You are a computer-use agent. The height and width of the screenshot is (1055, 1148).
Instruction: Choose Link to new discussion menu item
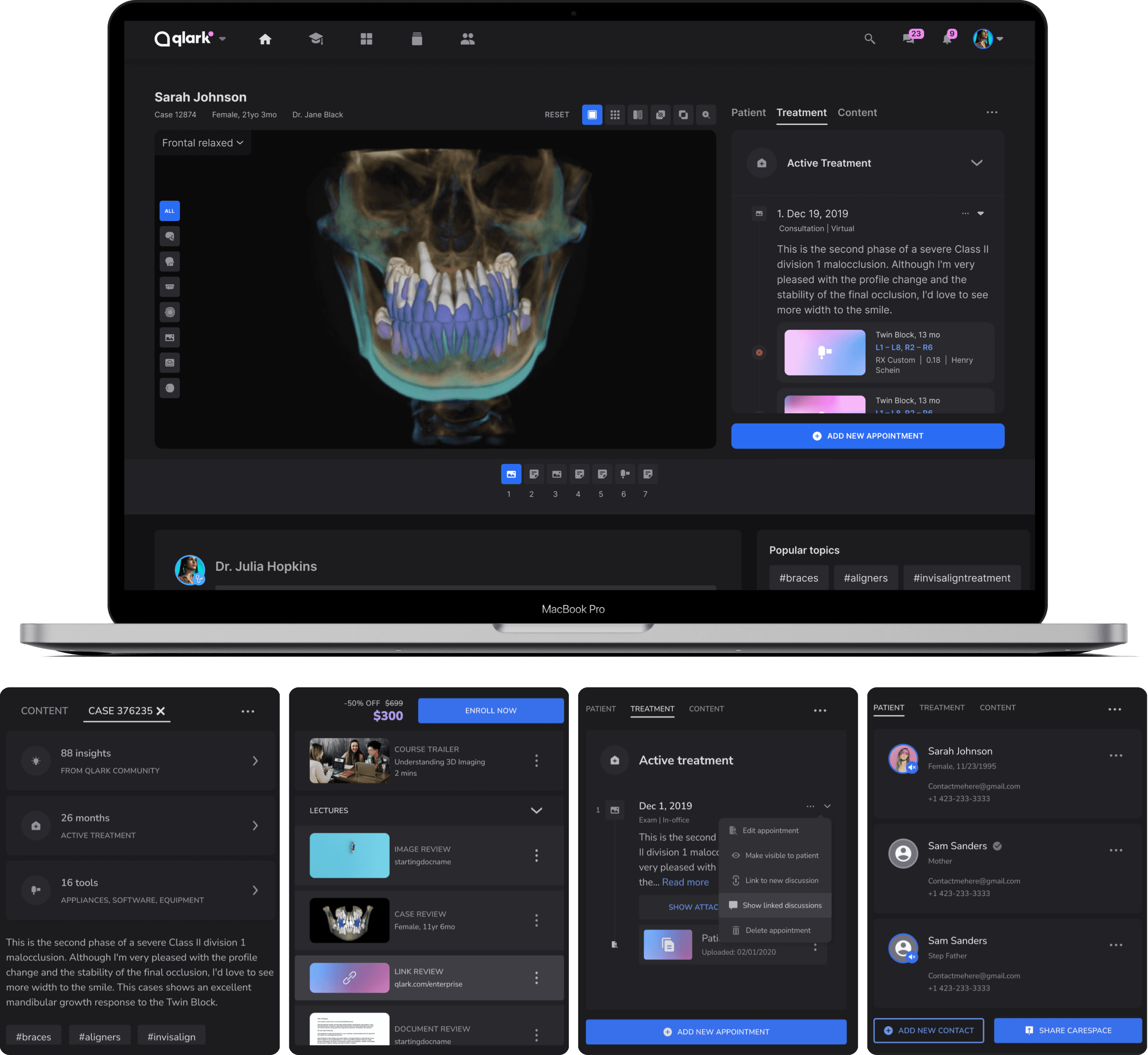pos(775,880)
